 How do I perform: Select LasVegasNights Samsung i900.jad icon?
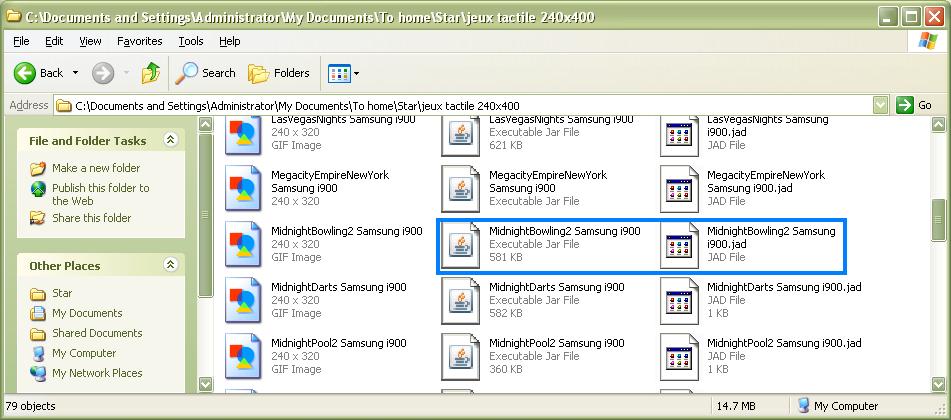pyautogui.click(x=679, y=135)
